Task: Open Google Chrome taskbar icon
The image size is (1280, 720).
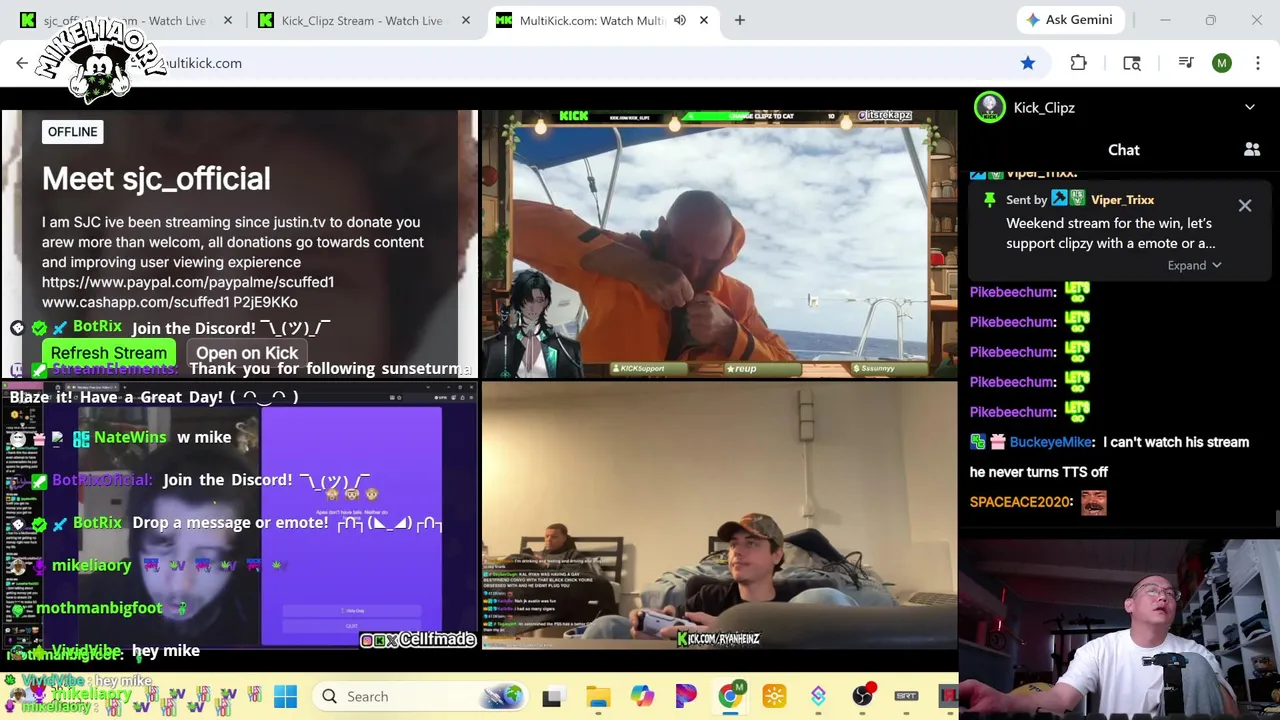Action: pyautogui.click(x=730, y=696)
